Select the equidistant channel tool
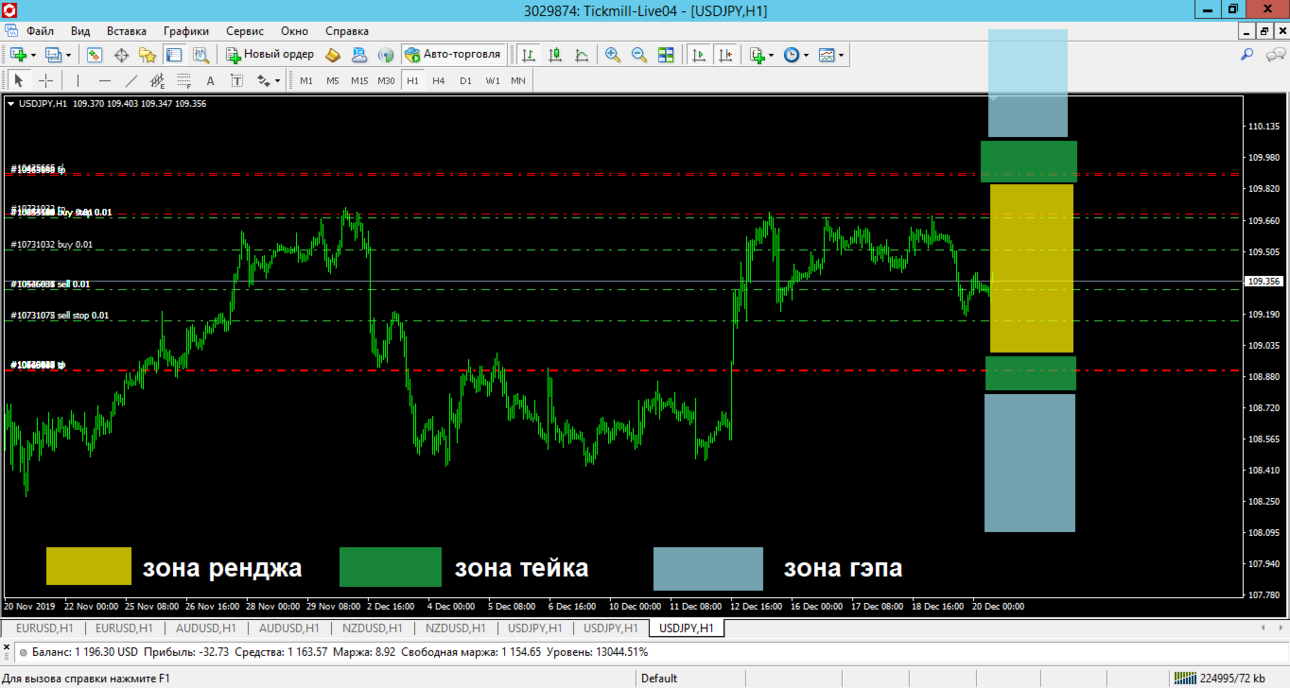Screen dimensions: 1290x688 [x=157, y=81]
